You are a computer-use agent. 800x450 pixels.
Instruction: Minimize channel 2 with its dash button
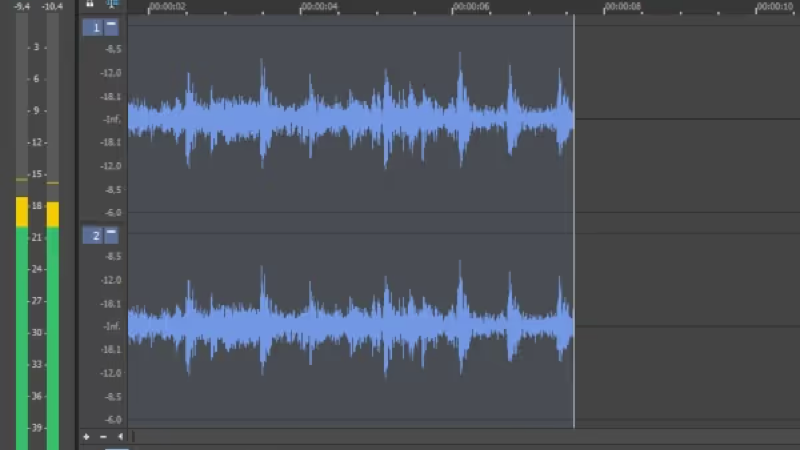111,235
